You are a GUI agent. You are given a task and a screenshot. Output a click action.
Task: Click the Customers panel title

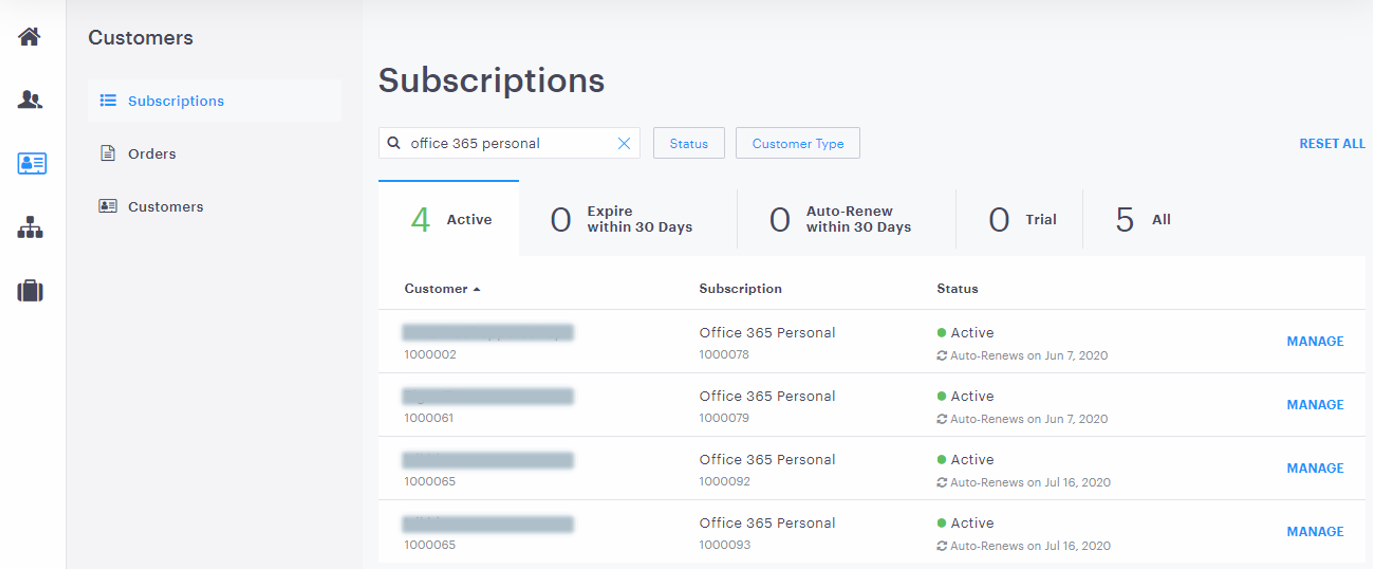click(x=141, y=38)
